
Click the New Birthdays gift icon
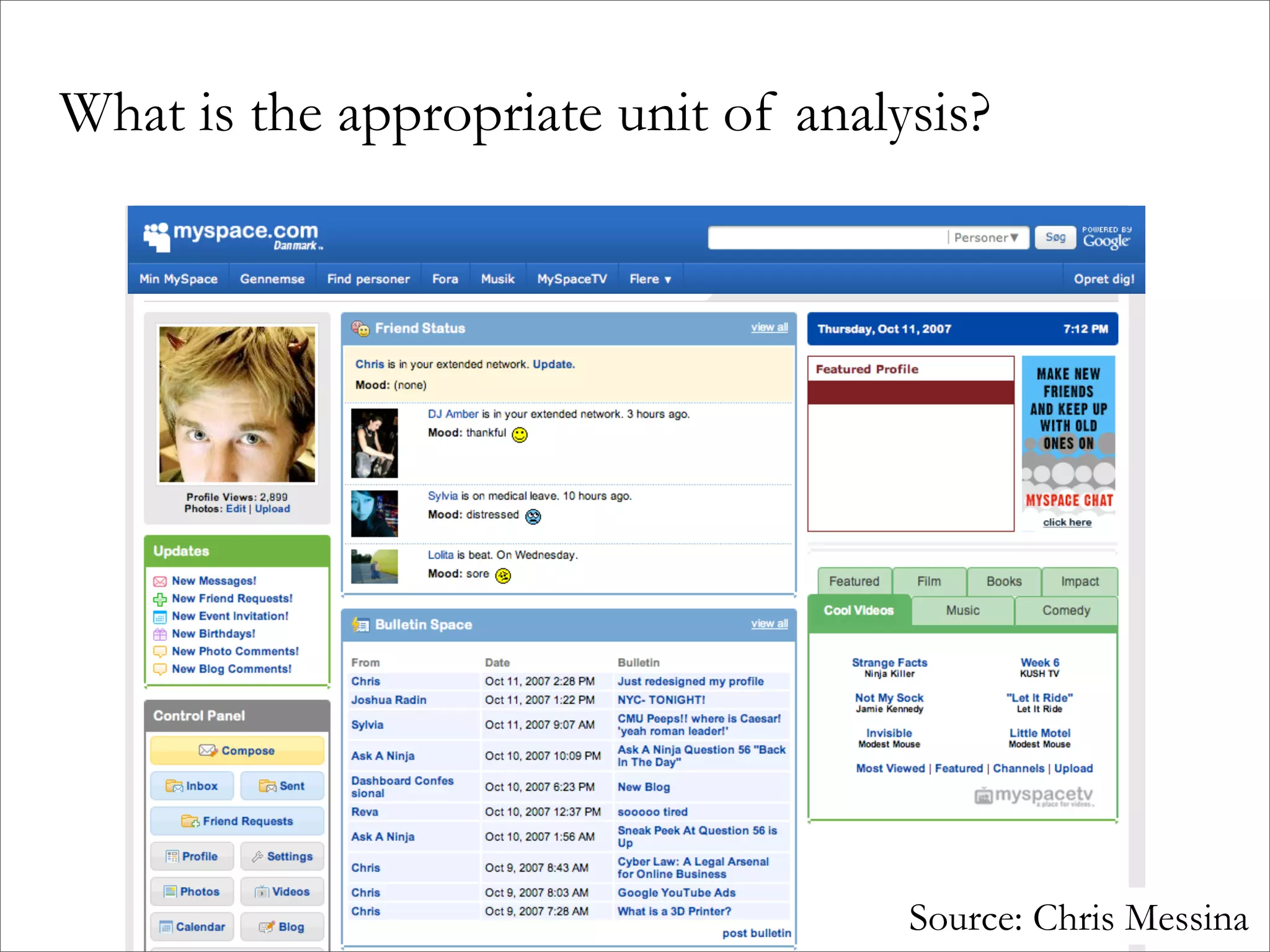point(159,634)
